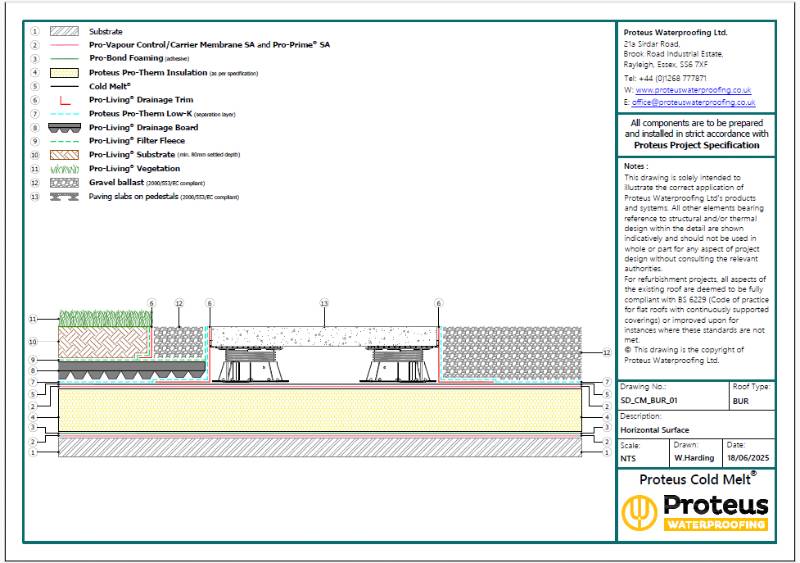Screen dimensions: 800x563
Task: Click the speckled paving slab in the section
Action: tap(324, 337)
